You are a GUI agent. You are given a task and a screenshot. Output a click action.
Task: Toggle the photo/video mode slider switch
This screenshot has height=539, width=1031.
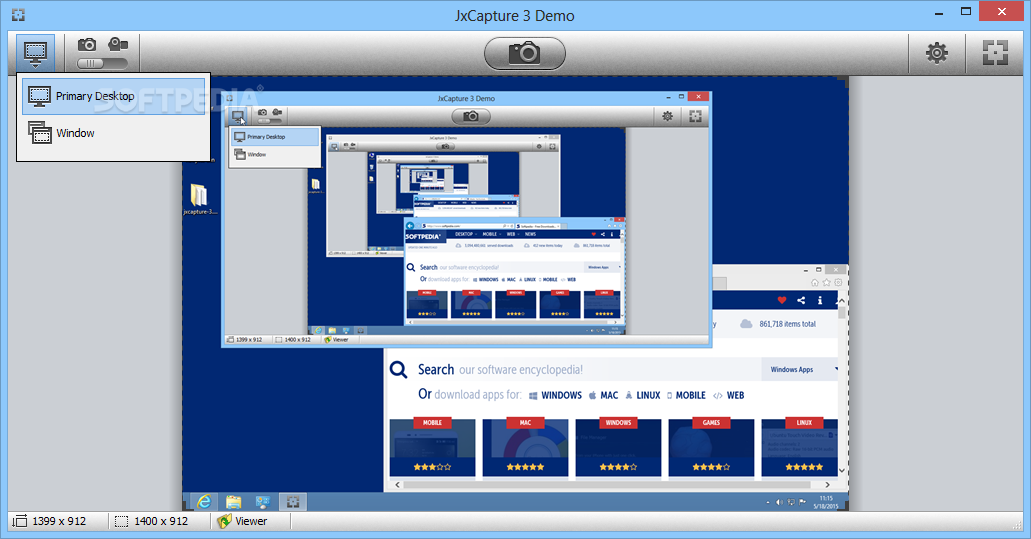tap(103, 64)
